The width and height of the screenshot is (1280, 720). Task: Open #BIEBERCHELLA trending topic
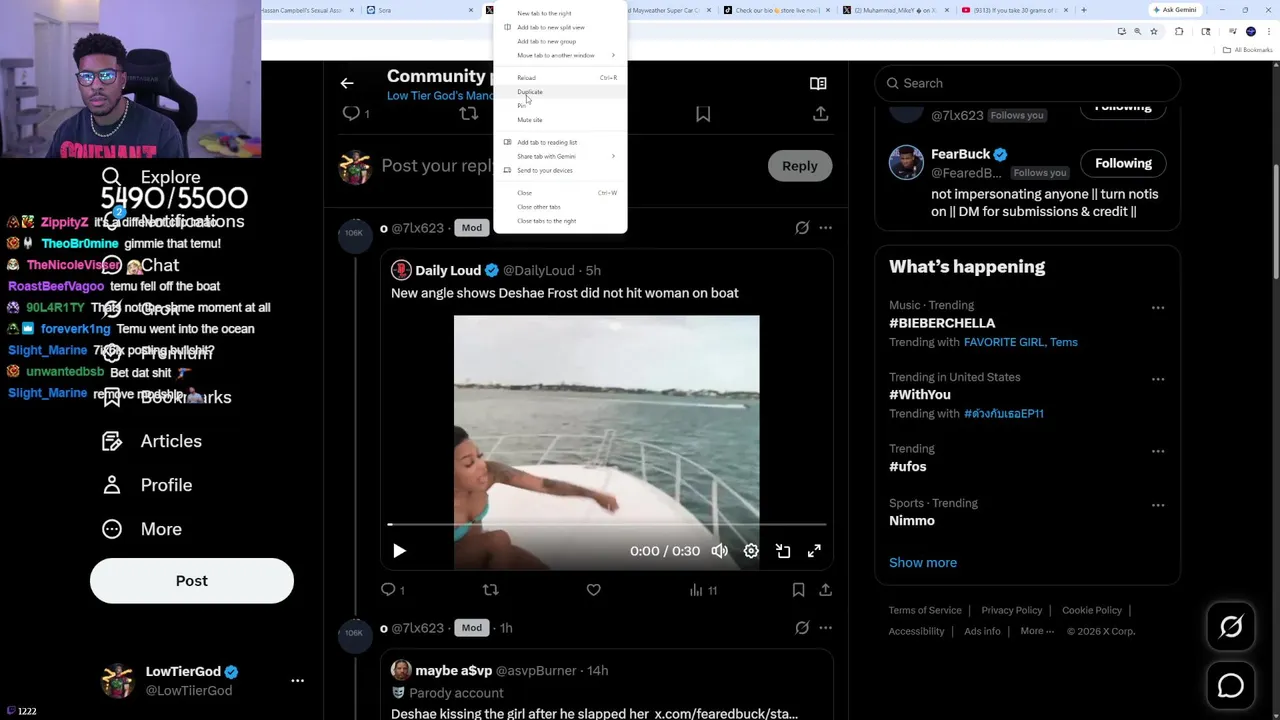[x=942, y=323]
